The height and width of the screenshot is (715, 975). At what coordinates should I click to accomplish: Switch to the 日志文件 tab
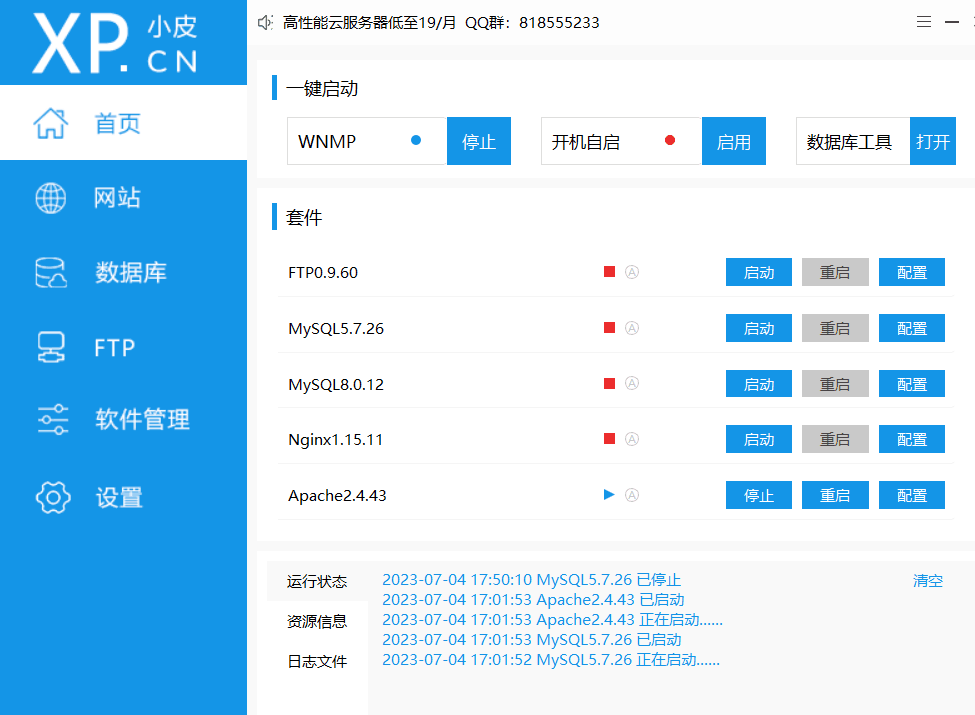click(x=317, y=662)
